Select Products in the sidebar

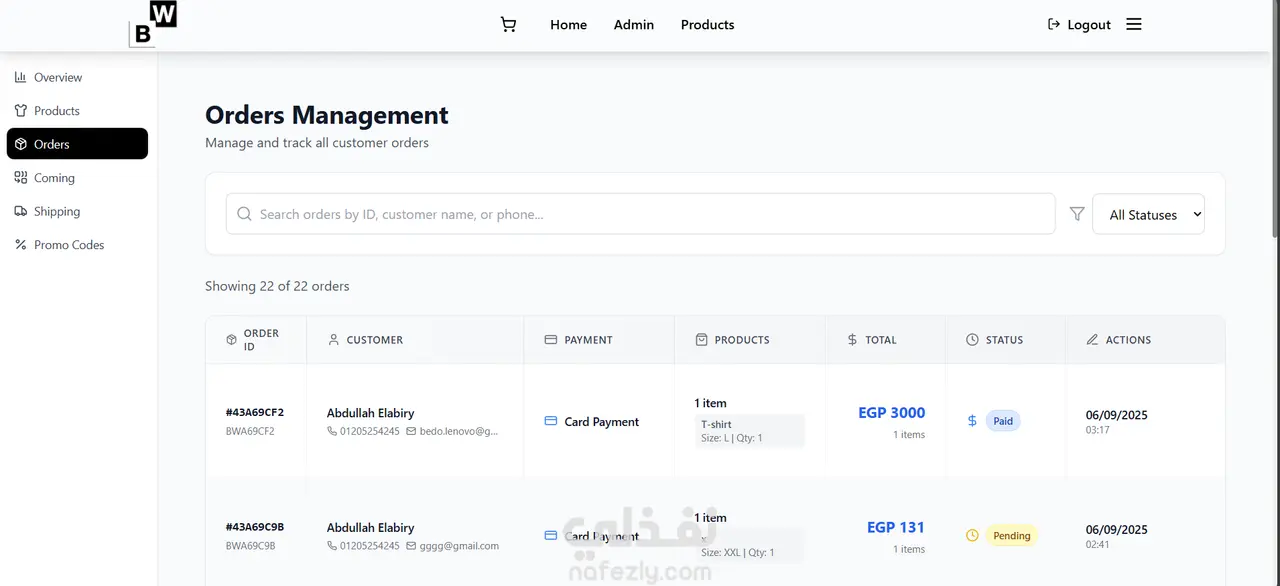[56, 111]
